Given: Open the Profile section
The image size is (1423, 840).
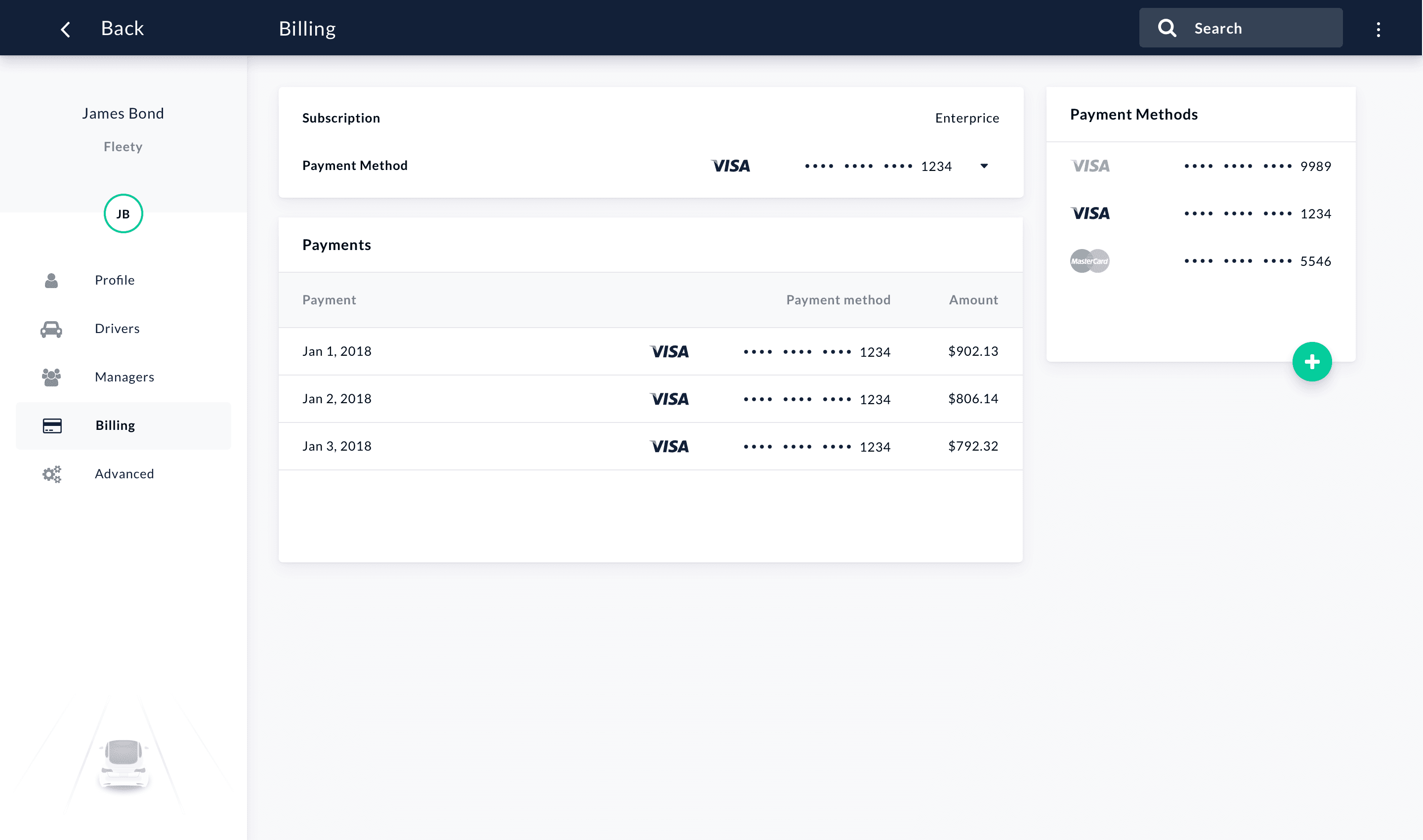Looking at the screenshot, I should (x=115, y=280).
